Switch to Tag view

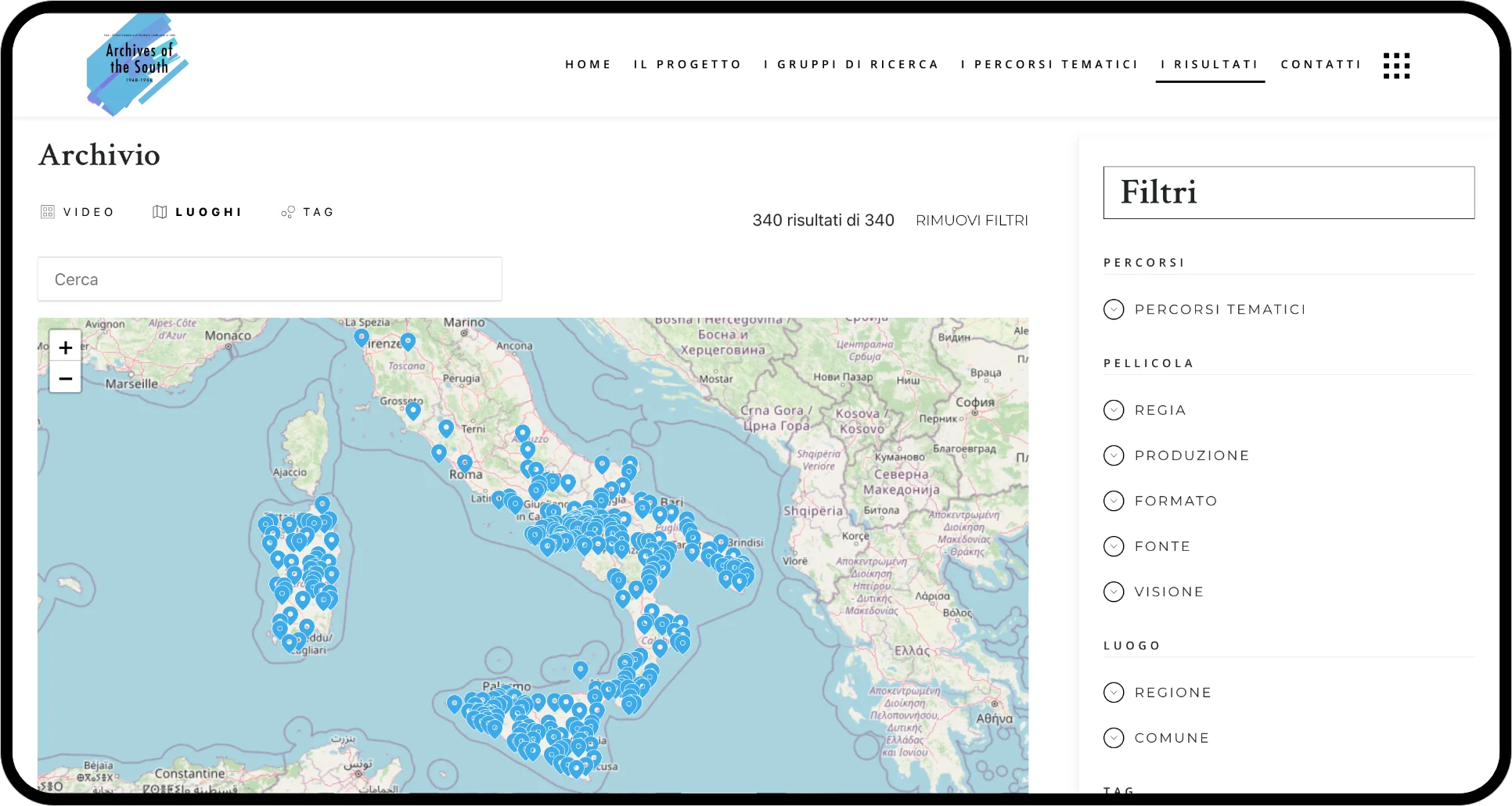(308, 212)
